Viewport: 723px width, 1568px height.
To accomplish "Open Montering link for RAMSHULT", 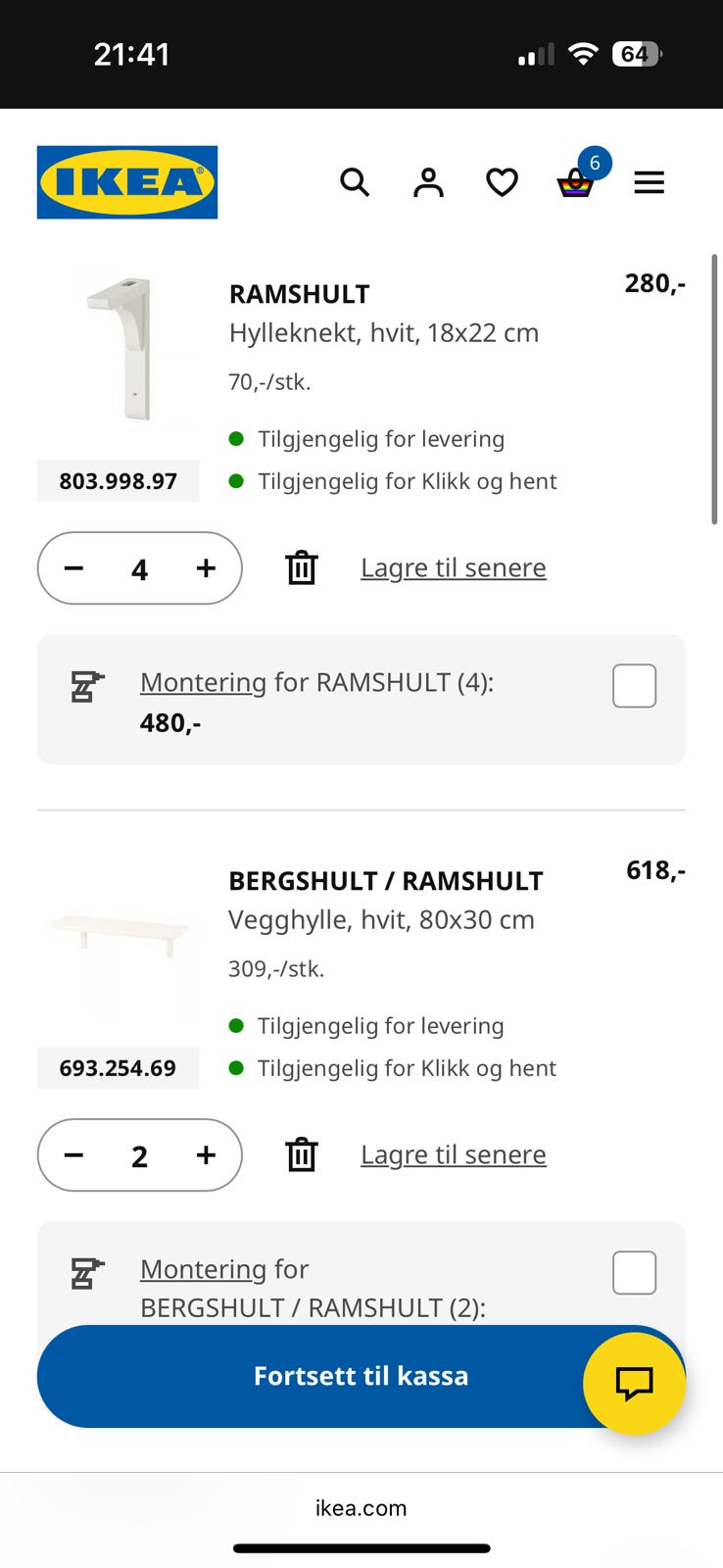I will coord(203,682).
